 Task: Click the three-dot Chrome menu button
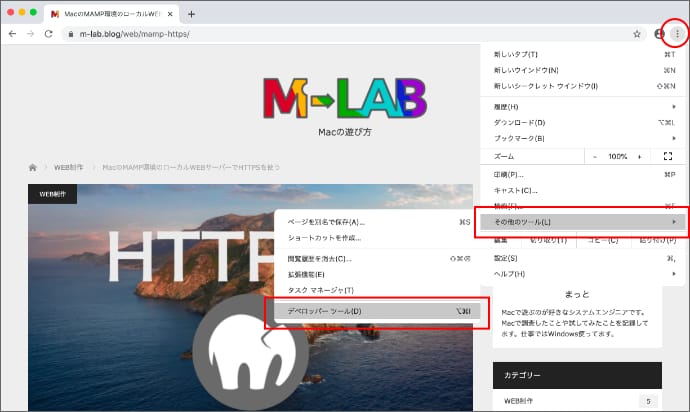point(677,33)
